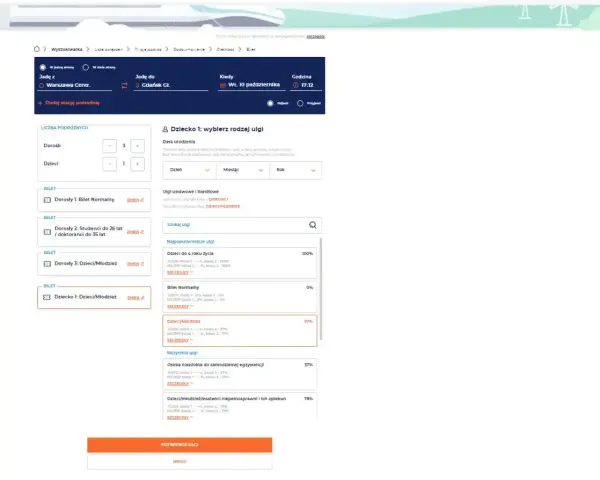Decrease number of Dzieci
This screenshot has height=480, width=600.
(109, 164)
